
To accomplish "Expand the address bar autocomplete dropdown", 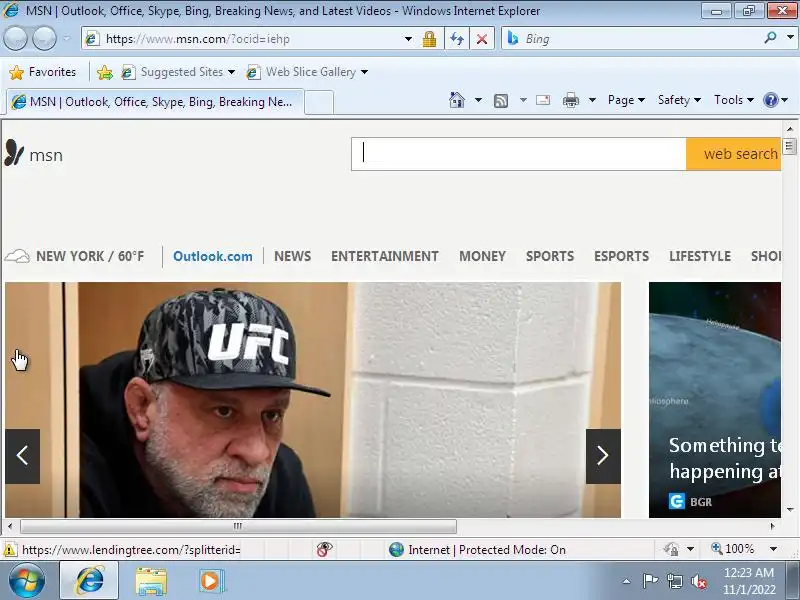I will [x=408, y=39].
